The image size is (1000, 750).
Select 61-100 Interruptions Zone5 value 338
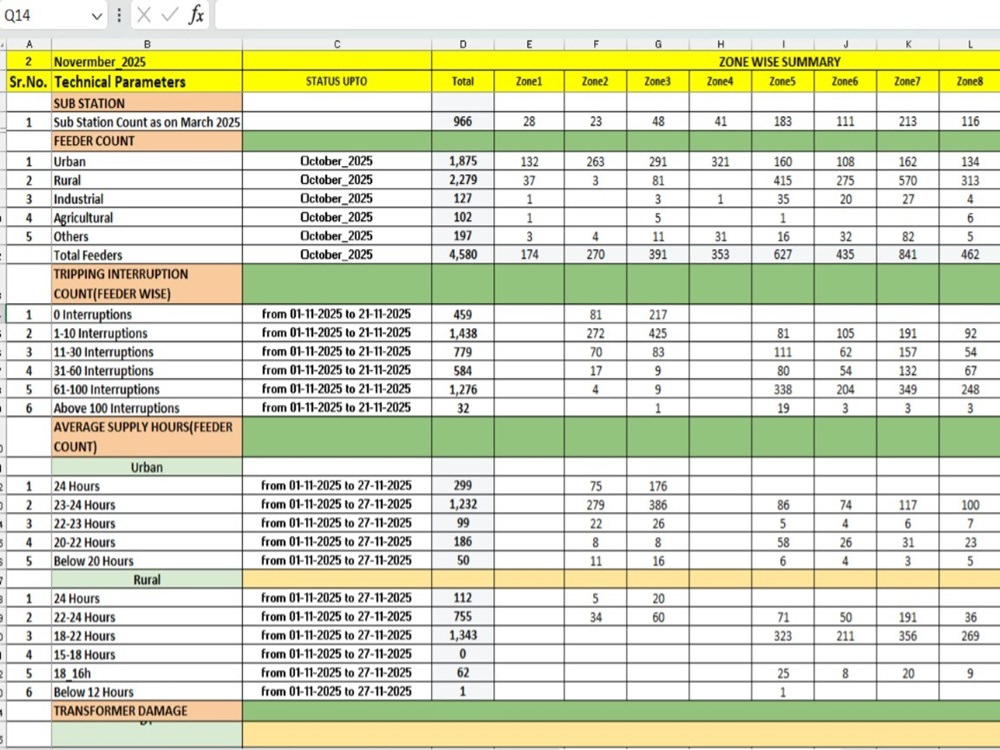pyautogui.click(x=783, y=389)
